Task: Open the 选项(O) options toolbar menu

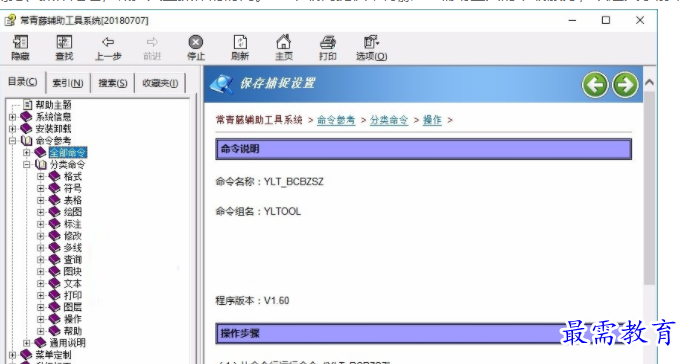Action: coord(371,48)
